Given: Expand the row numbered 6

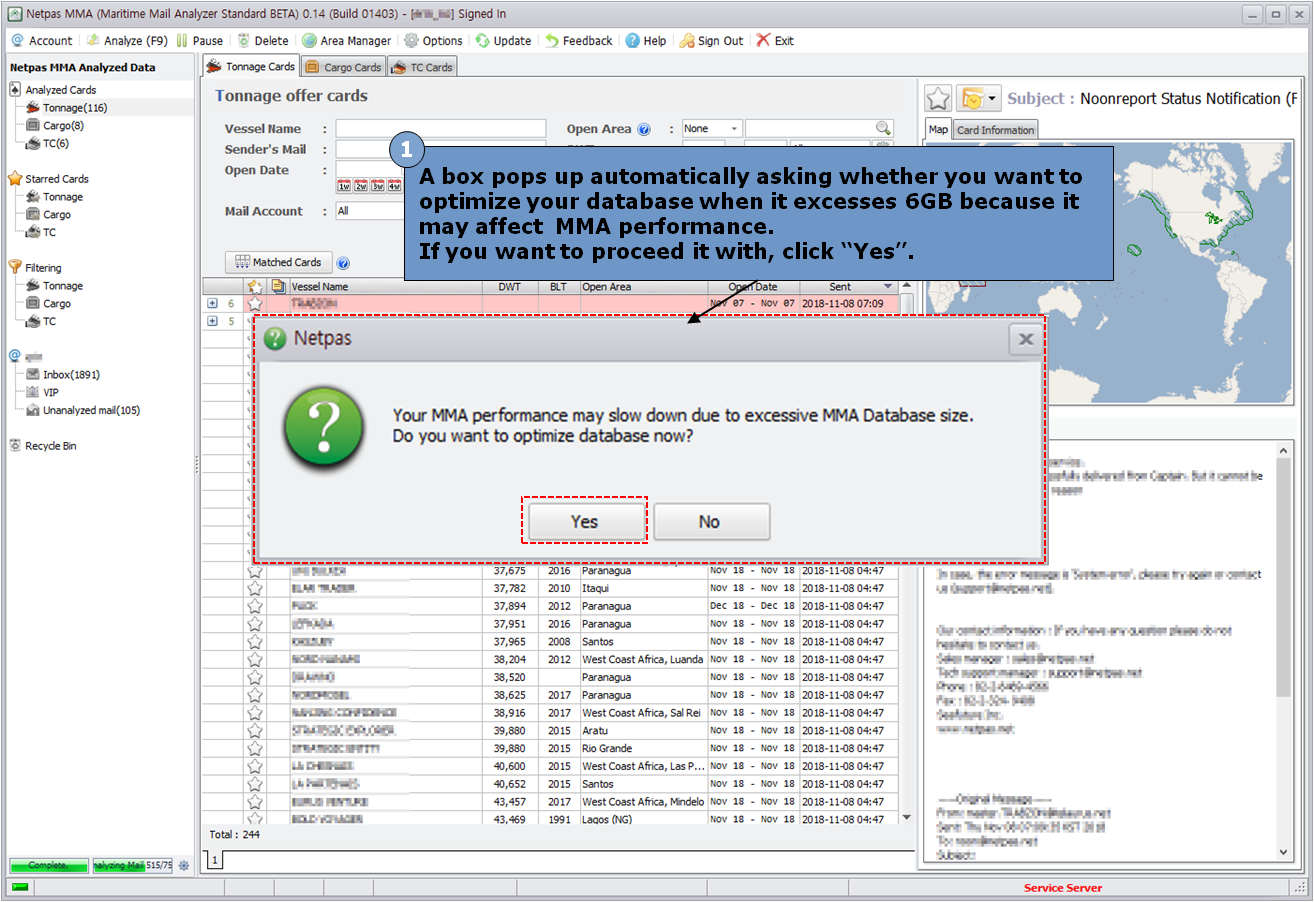Looking at the screenshot, I should (212, 303).
